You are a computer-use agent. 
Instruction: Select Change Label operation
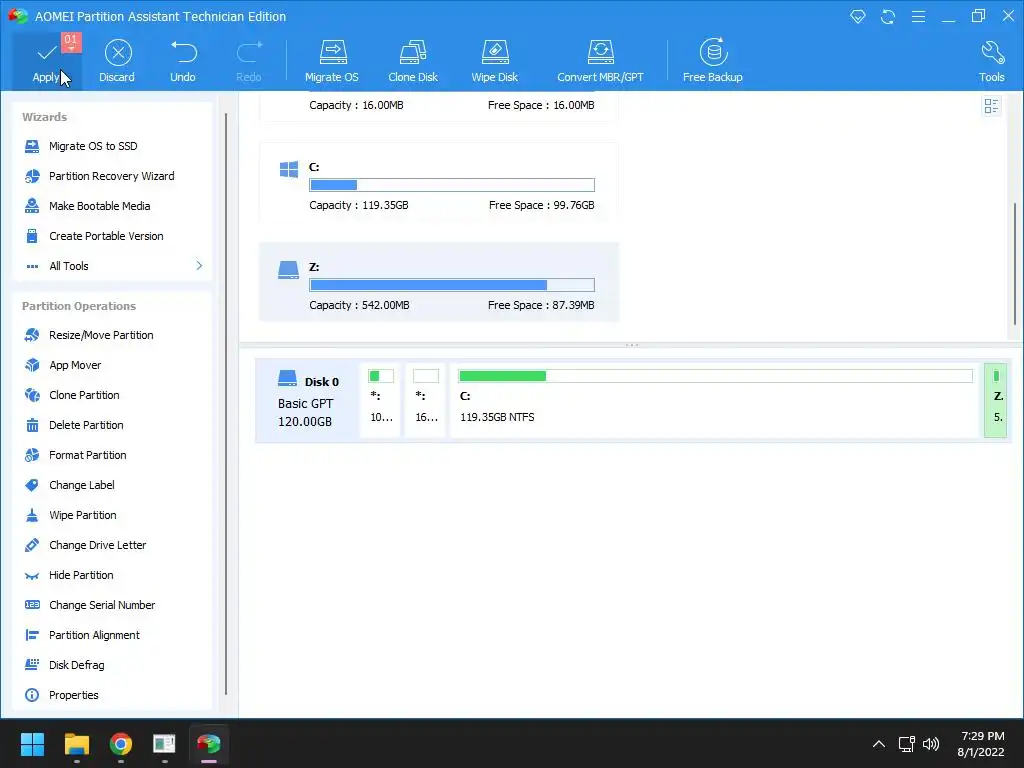click(x=82, y=485)
